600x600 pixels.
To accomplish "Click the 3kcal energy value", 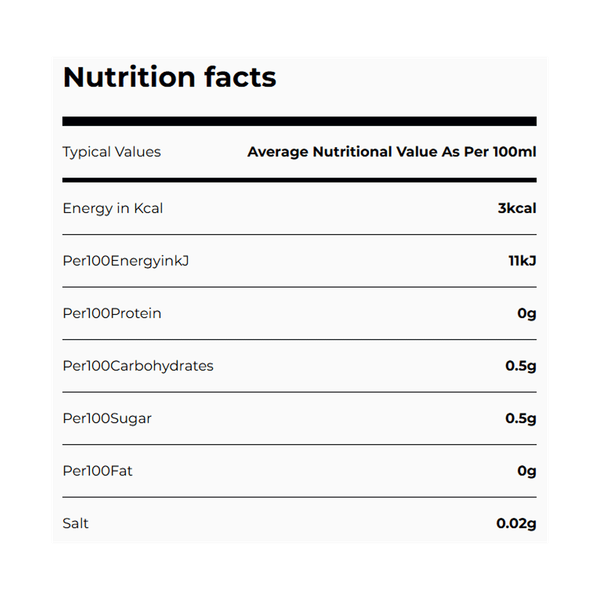I will click(x=516, y=208).
